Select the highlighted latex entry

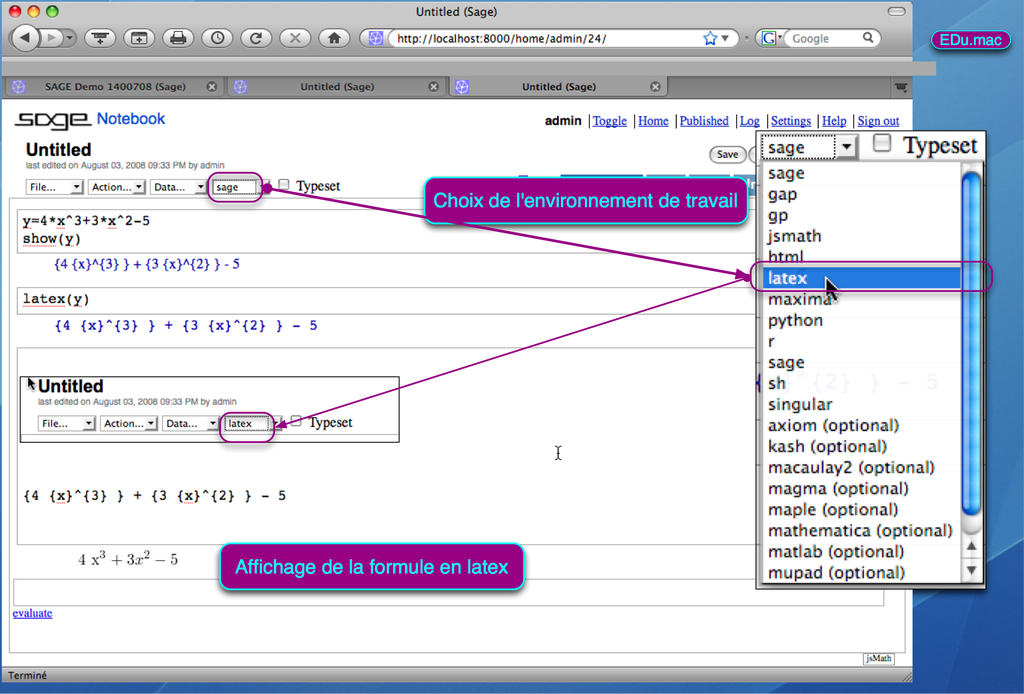click(x=861, y=278)
